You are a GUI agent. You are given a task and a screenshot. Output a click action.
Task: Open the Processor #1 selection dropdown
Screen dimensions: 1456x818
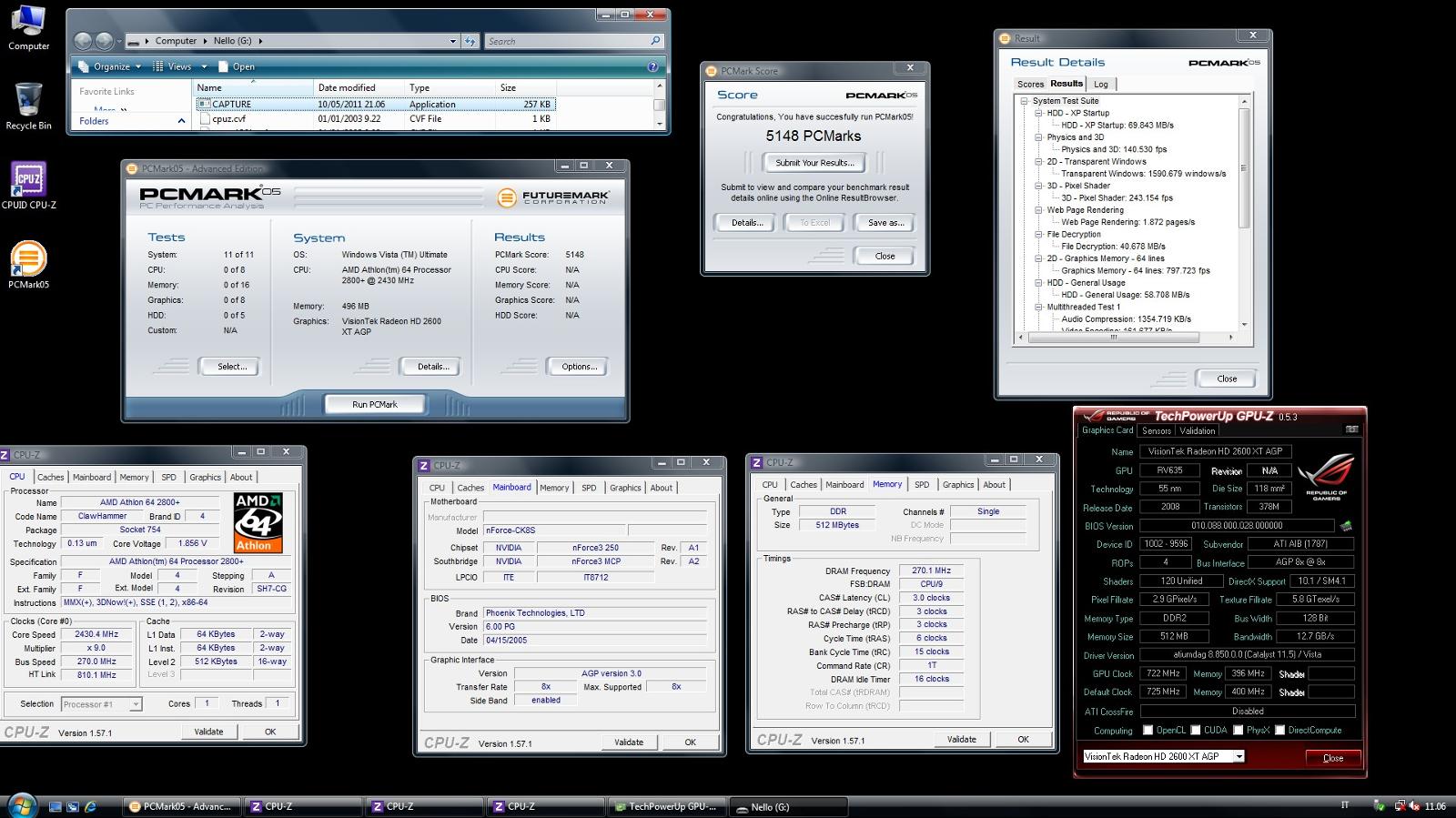136,704
